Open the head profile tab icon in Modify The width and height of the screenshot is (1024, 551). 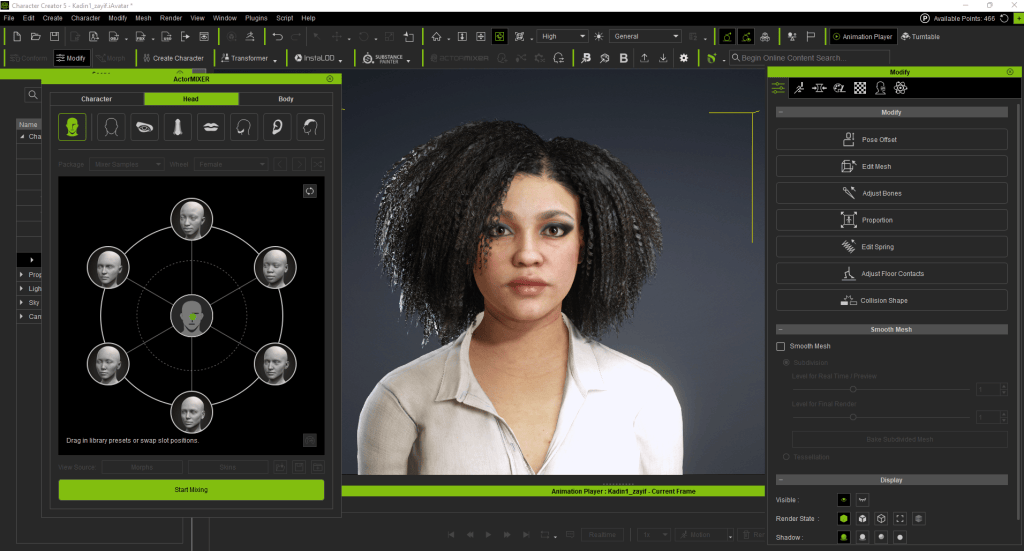(880, 88)
